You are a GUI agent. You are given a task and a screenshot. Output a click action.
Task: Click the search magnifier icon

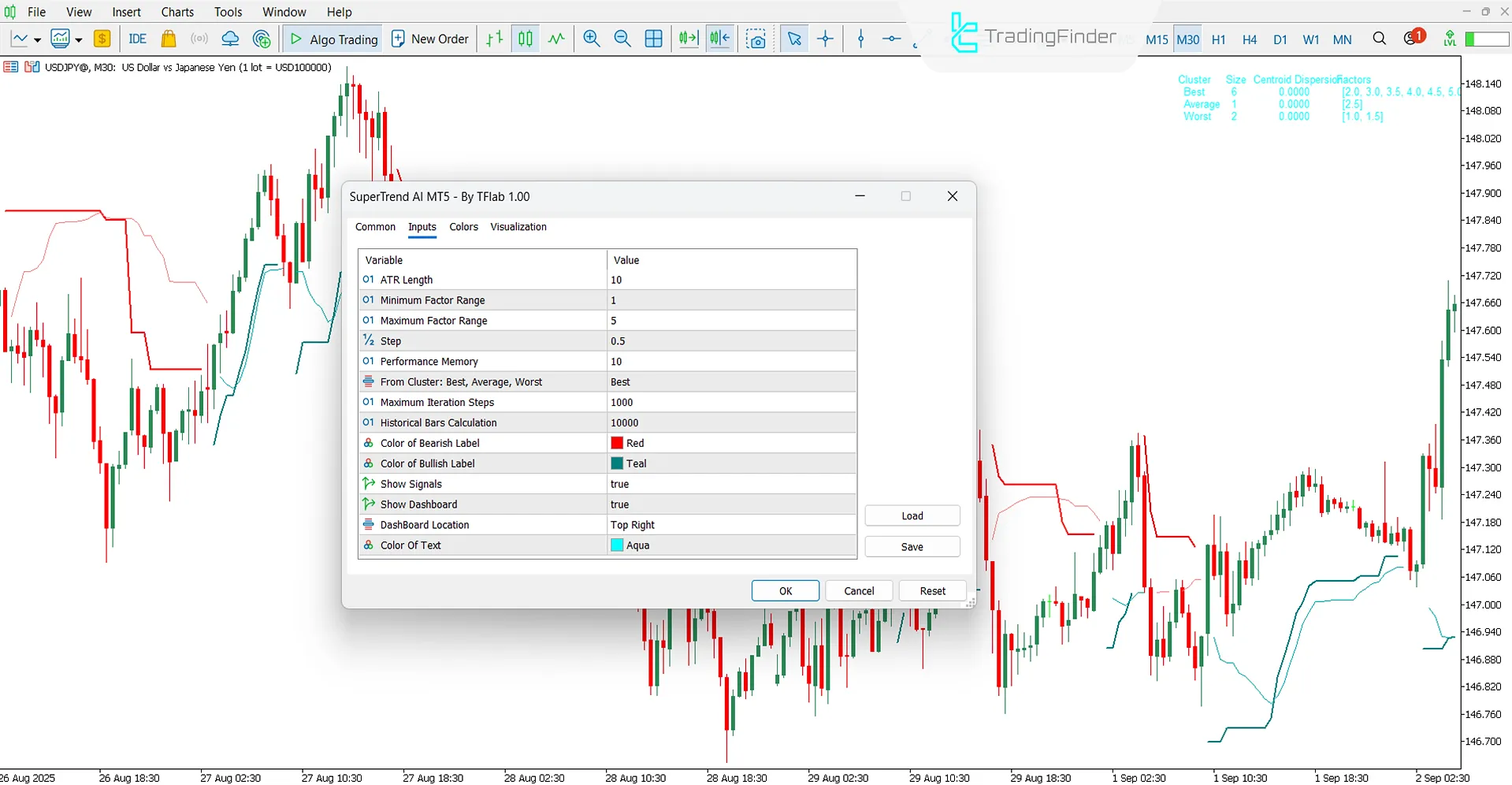point(1379,38)
